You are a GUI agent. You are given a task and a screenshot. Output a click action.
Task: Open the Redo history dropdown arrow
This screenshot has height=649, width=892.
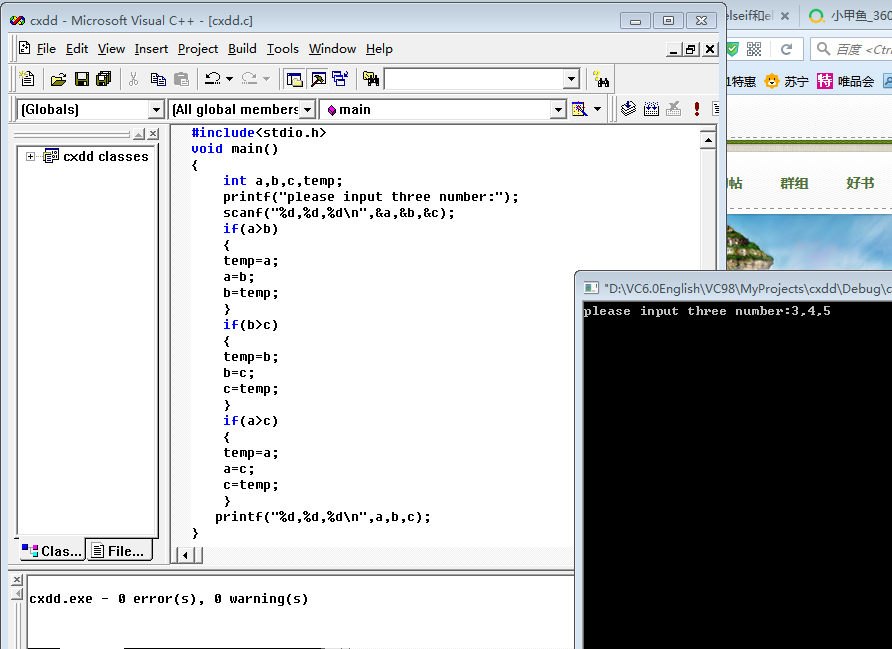(266, 78)
